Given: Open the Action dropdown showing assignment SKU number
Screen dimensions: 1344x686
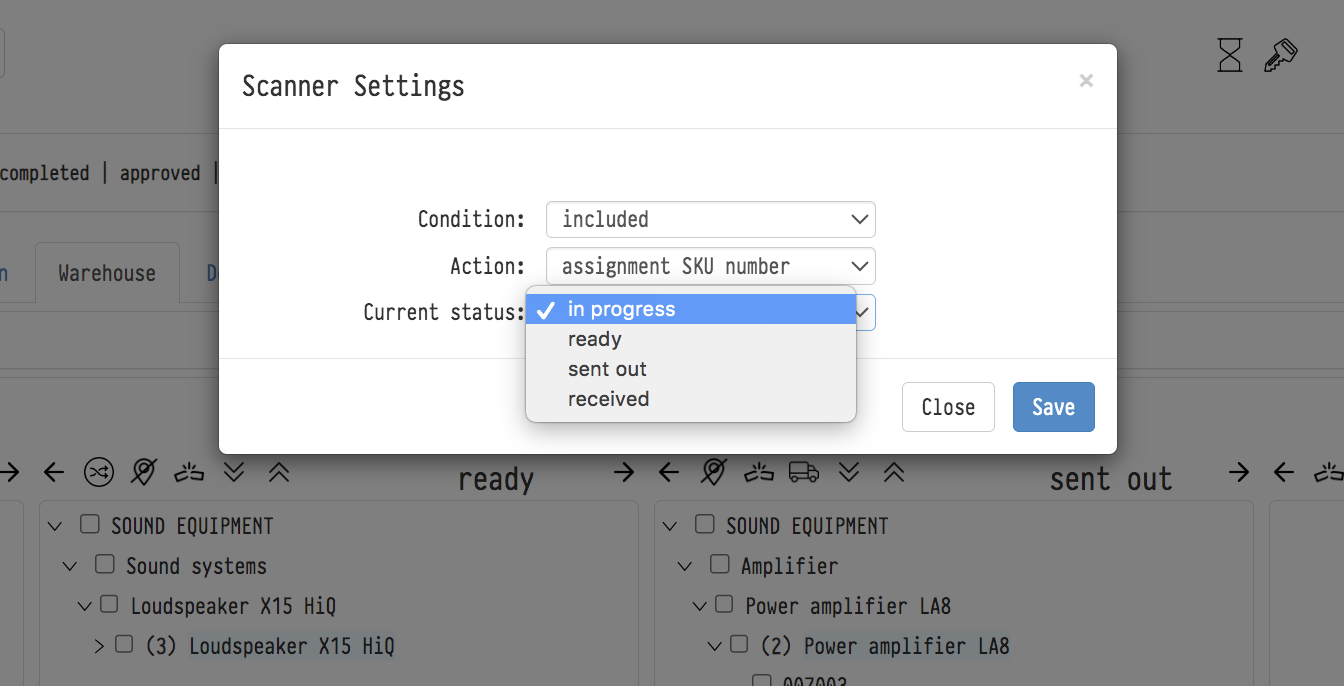Looking at the screenshot, I should pyautogui.click(x=710, y=266).
